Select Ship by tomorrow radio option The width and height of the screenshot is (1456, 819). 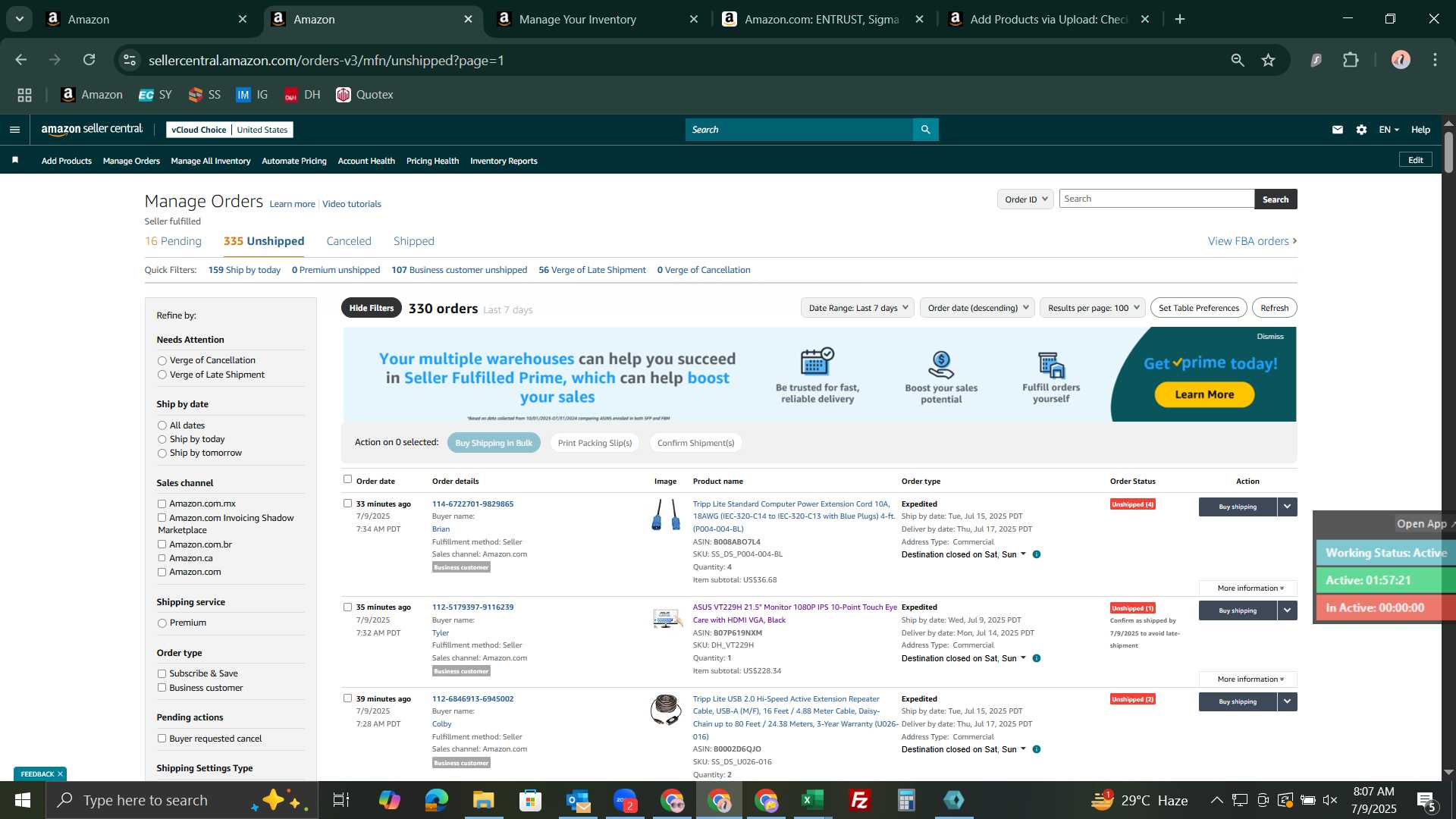162,453
